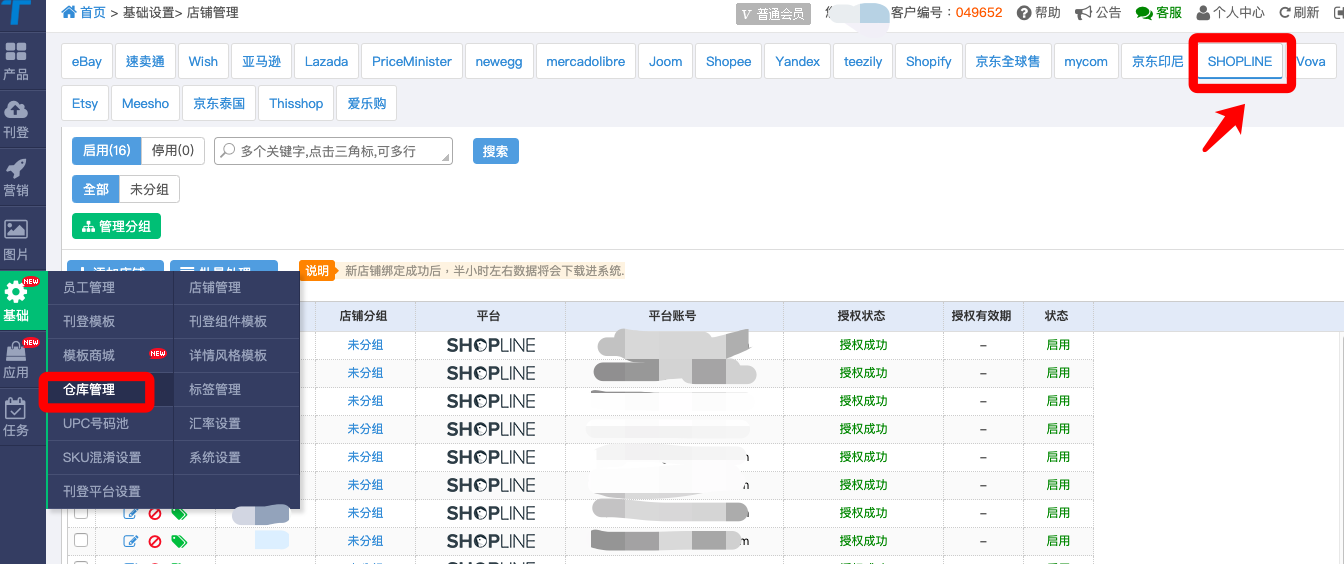Switch to the Yandex platform tab
The height and width of the screenshot is (564, 1344).
click(x=798, y=61)
